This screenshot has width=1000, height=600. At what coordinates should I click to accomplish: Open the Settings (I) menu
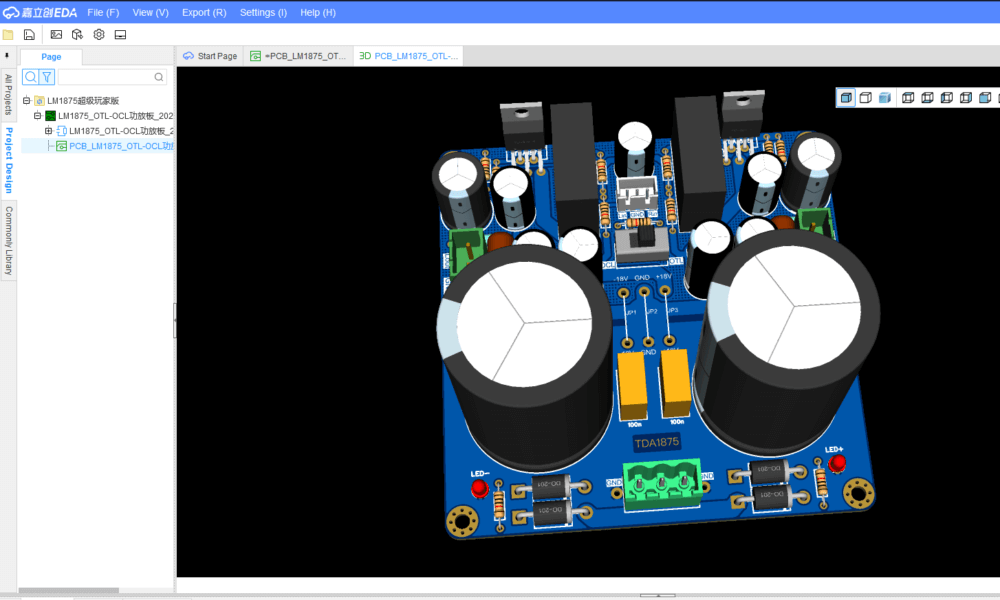point(263,12)
